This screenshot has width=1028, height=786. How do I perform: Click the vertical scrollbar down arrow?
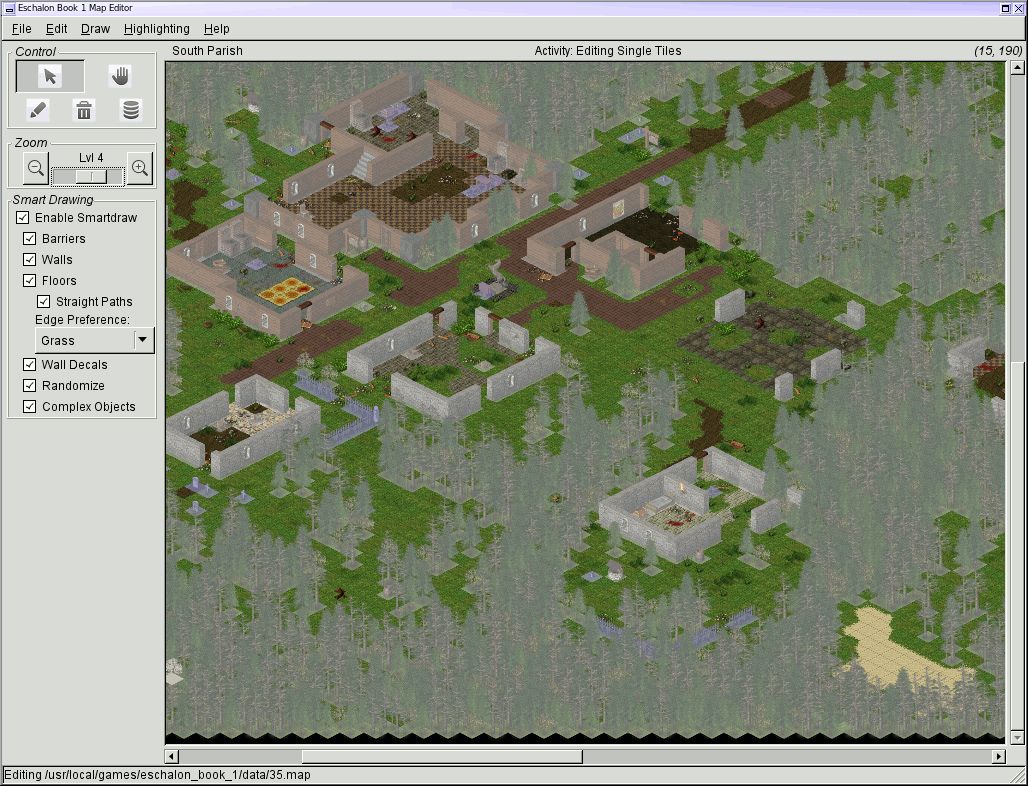1018,737
